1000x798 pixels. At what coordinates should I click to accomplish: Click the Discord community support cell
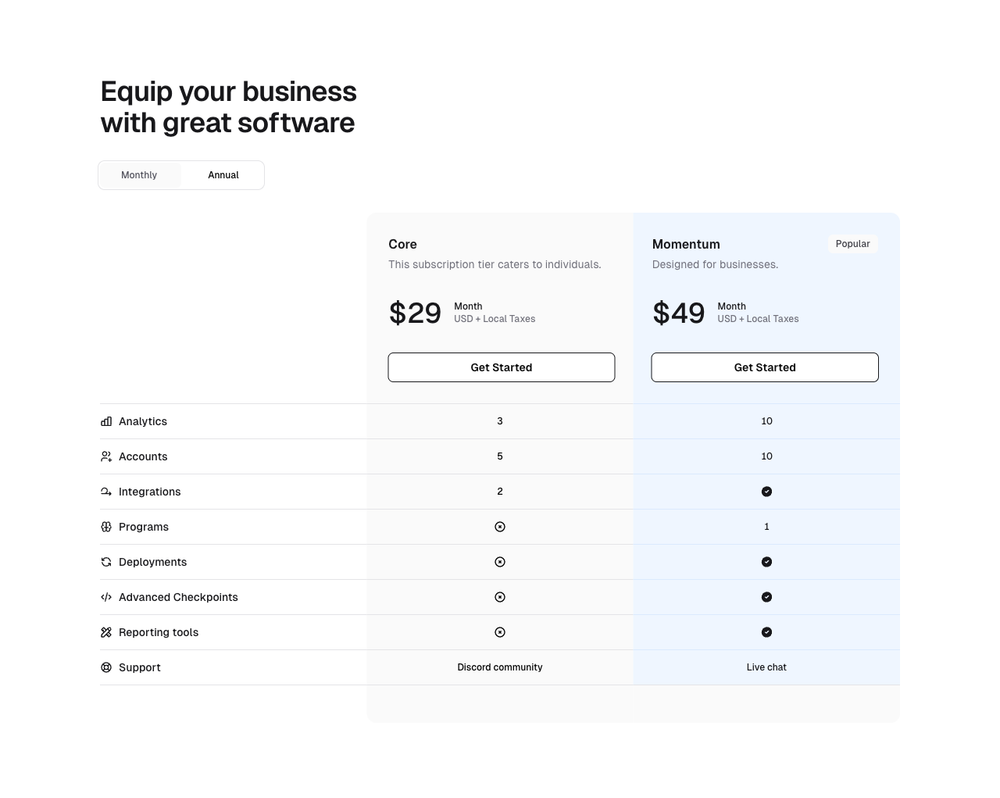[x=500, y=667]
